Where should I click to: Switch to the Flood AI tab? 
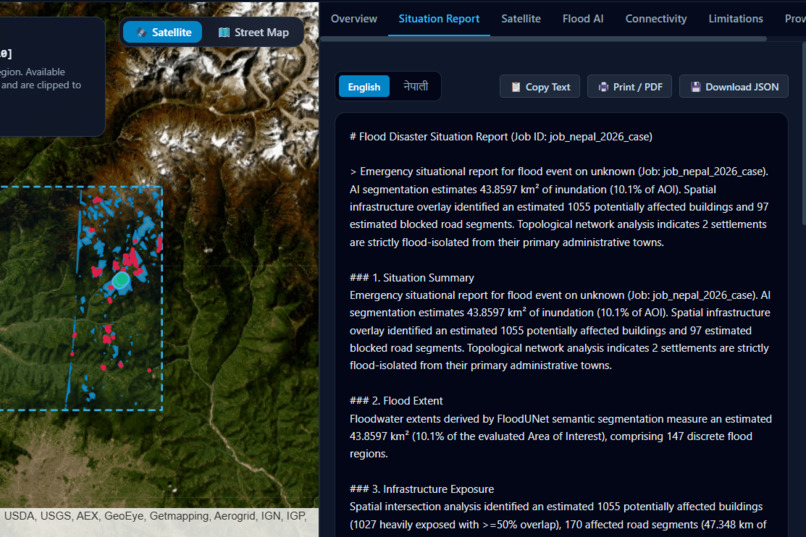[583, 19]
